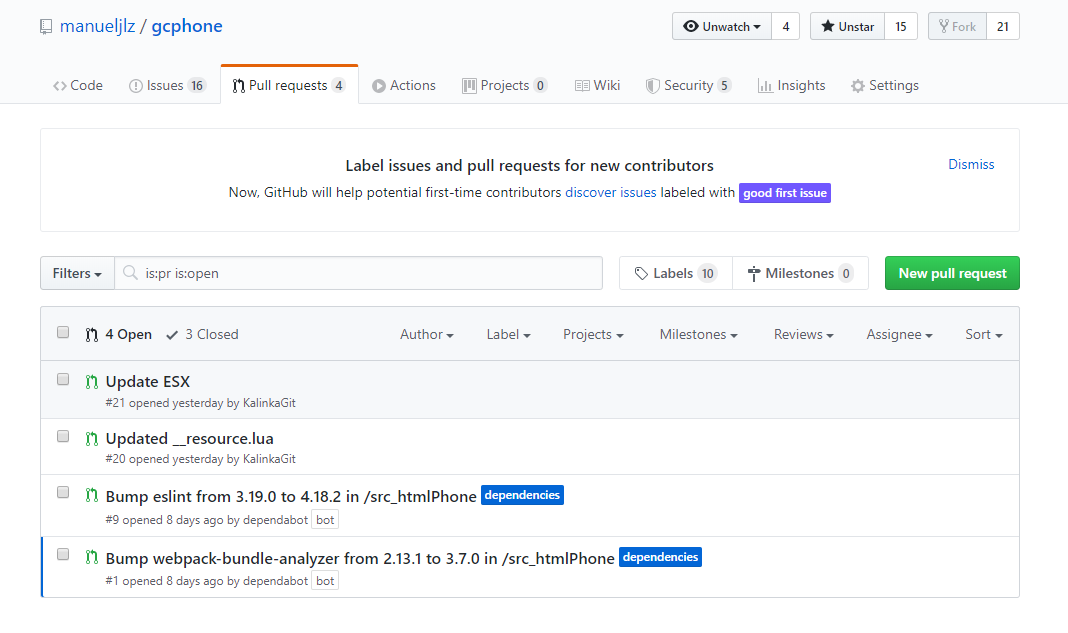Click the checkmark icon beside 3 Closed
1068x633 pixels.
point(172,335)
